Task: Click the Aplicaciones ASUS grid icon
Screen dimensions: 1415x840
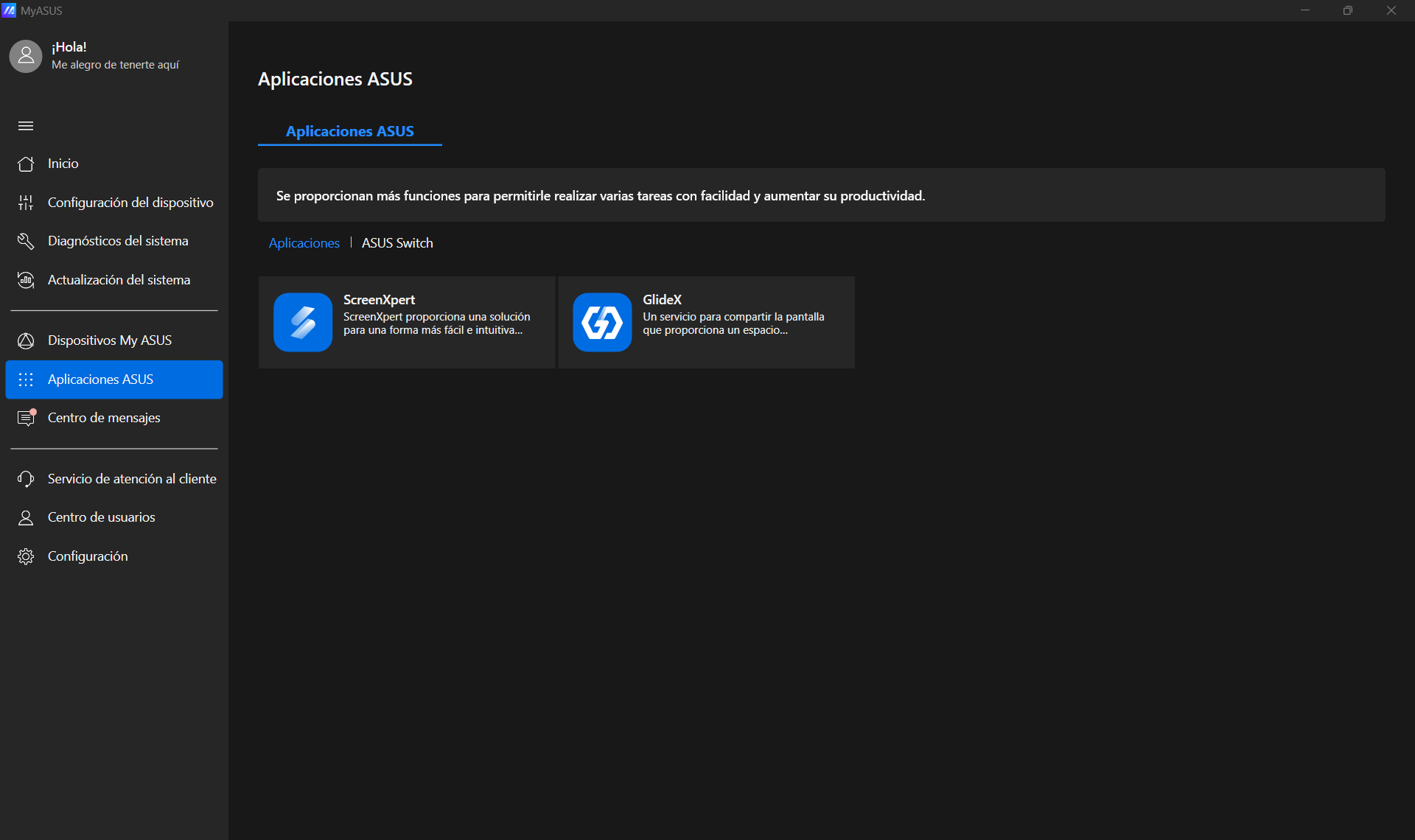Action: [x=26, y=379]
